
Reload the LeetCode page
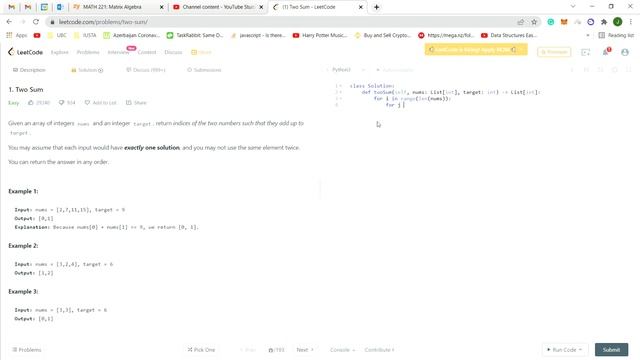coord(36,22)
